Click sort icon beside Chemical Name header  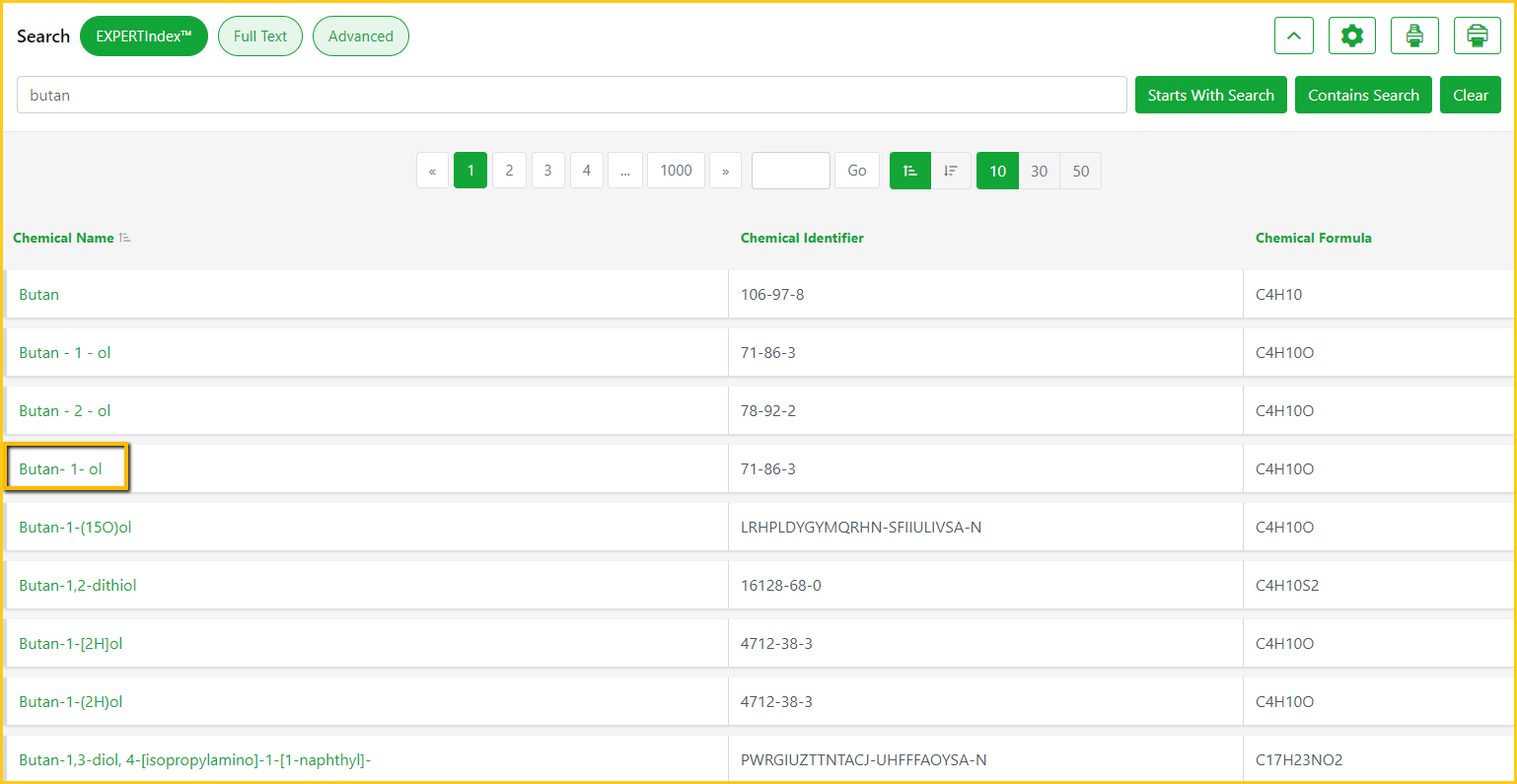[x=125, y=238]
